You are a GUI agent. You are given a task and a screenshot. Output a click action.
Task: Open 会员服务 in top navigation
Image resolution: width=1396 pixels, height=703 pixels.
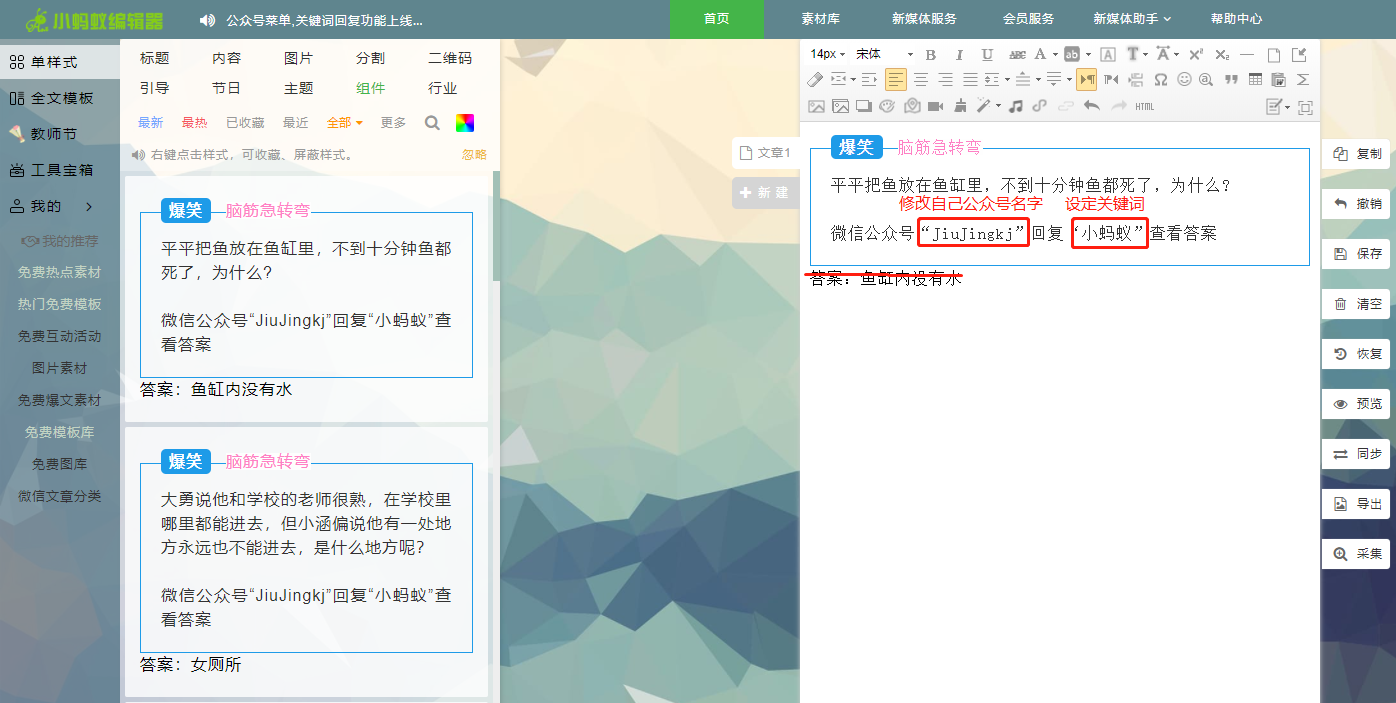click(1028, 19)
